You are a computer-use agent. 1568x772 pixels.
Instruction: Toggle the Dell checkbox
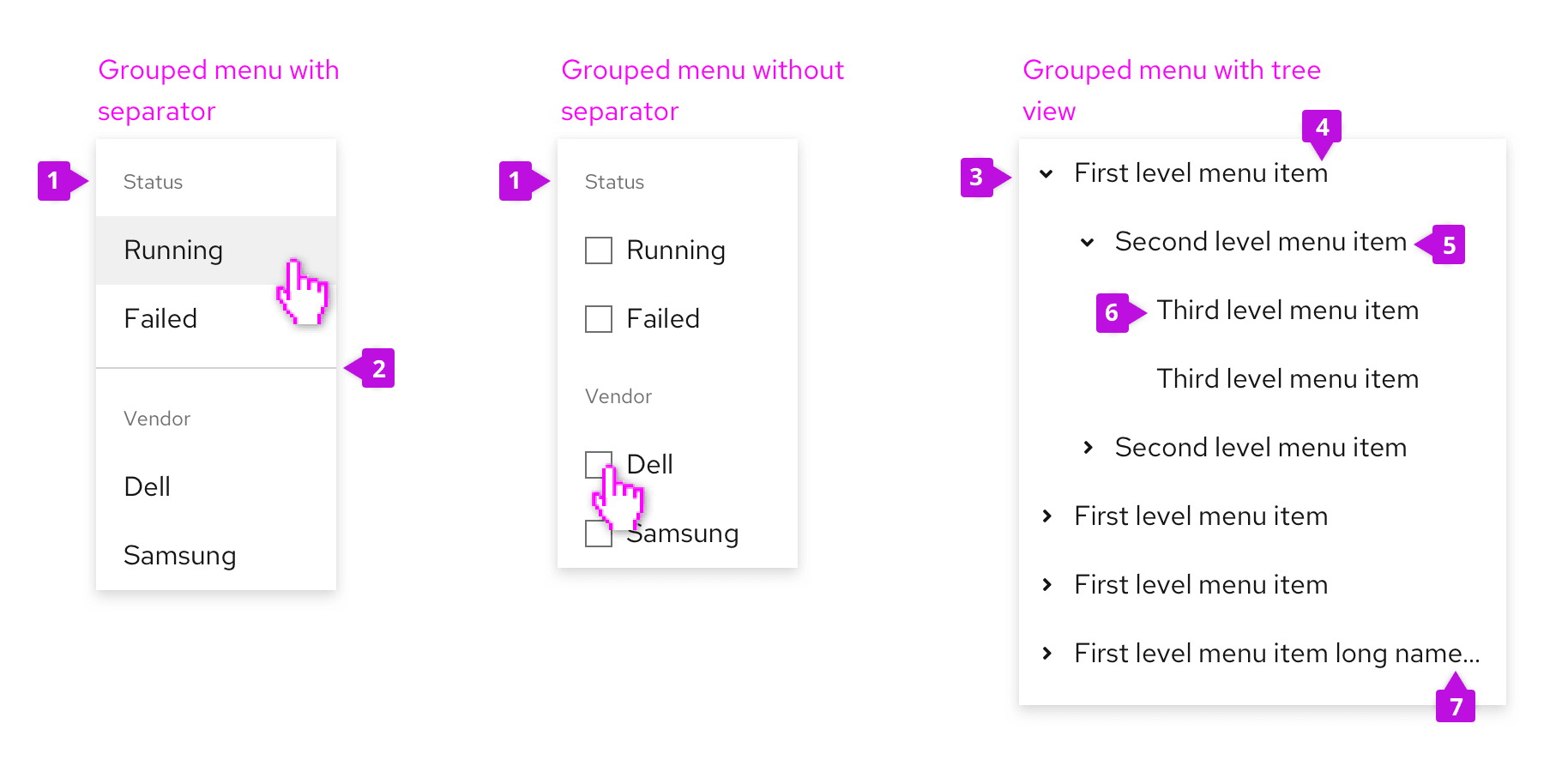click(x=597, y=463)
